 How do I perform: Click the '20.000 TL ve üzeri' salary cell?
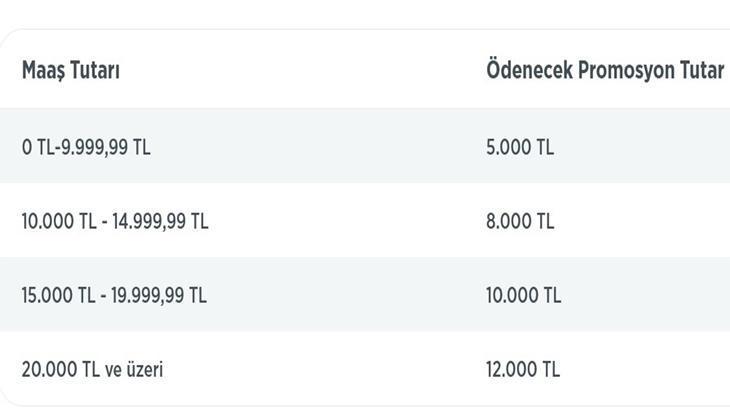tap(92, 369)
